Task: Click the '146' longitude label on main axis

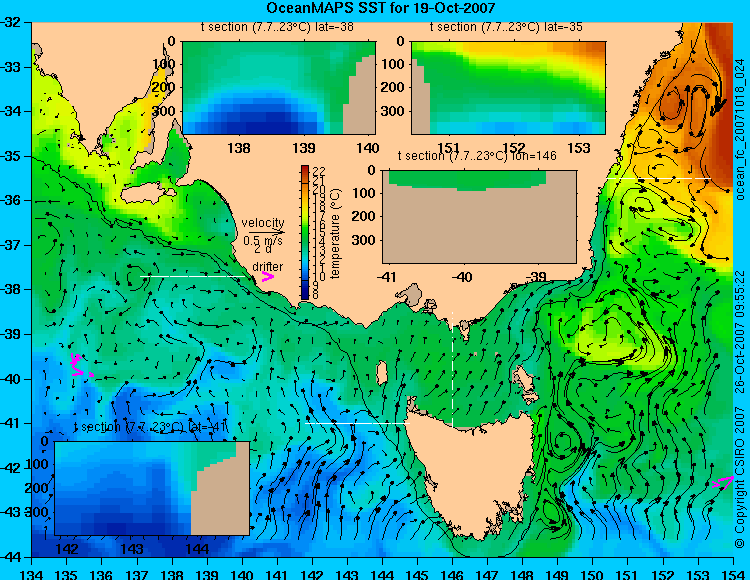Action: [x=452, y=573]
